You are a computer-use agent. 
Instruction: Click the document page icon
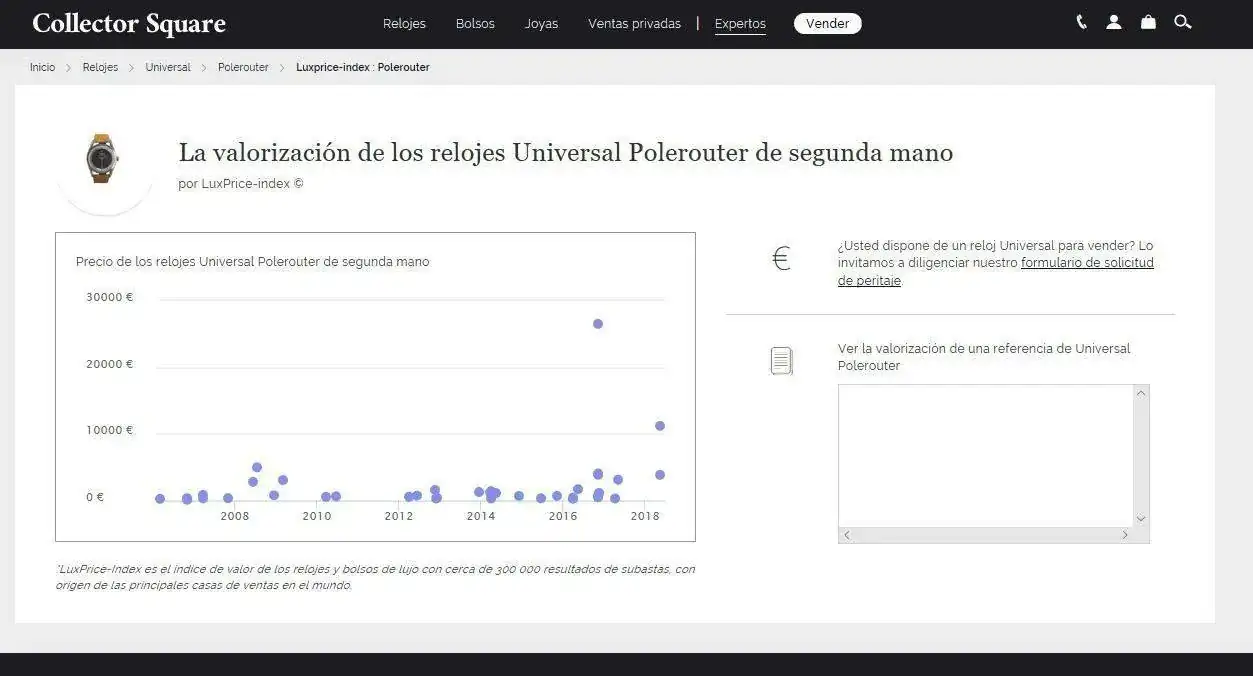point(781,361)
